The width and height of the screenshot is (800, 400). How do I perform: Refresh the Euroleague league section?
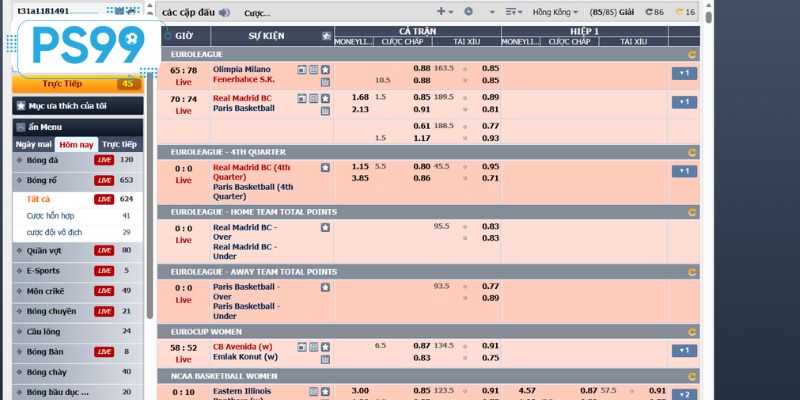coord(692,54)
